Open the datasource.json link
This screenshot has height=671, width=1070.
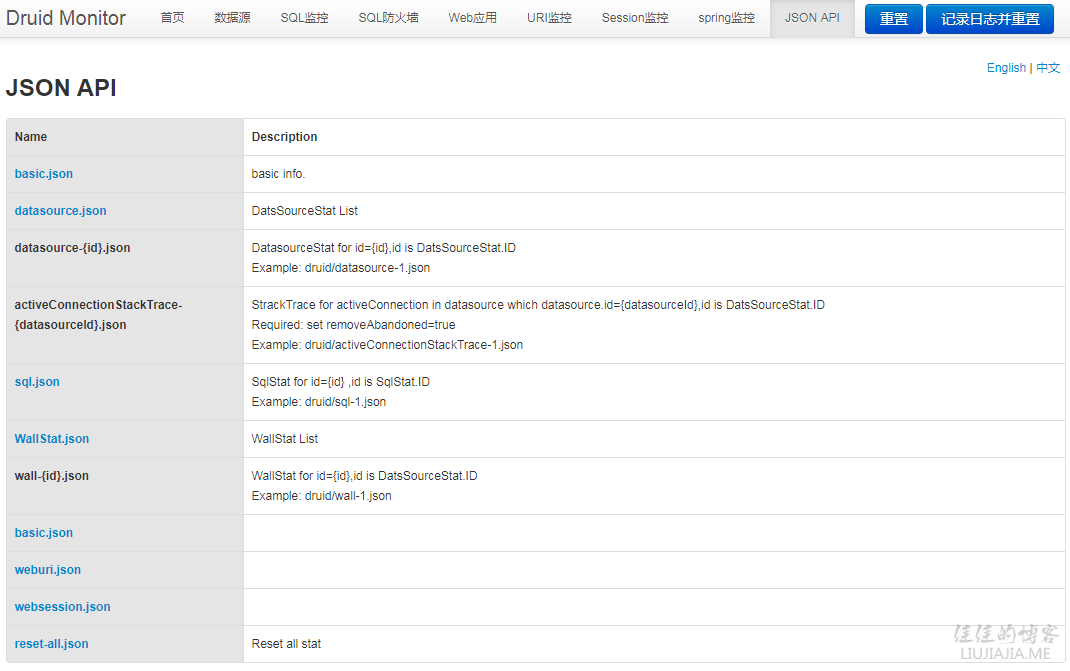(60, 211)
